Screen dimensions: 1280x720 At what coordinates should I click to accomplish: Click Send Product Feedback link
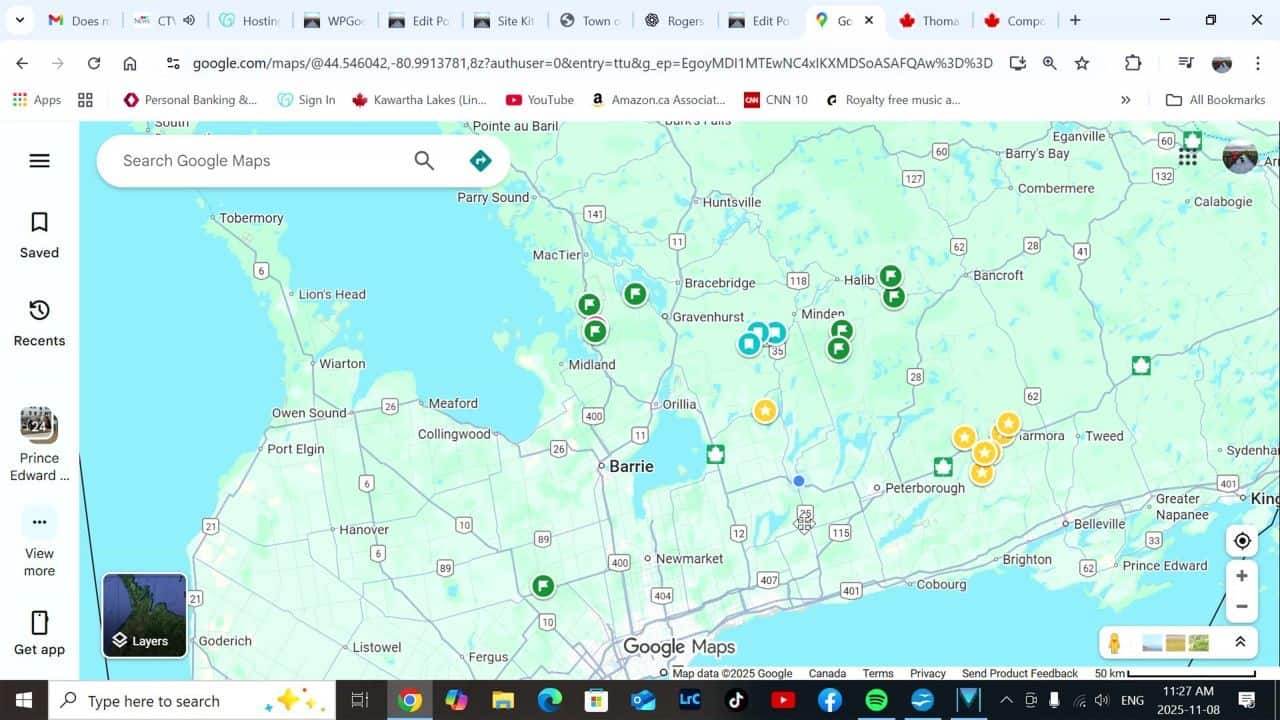(x=1019, y=673)
